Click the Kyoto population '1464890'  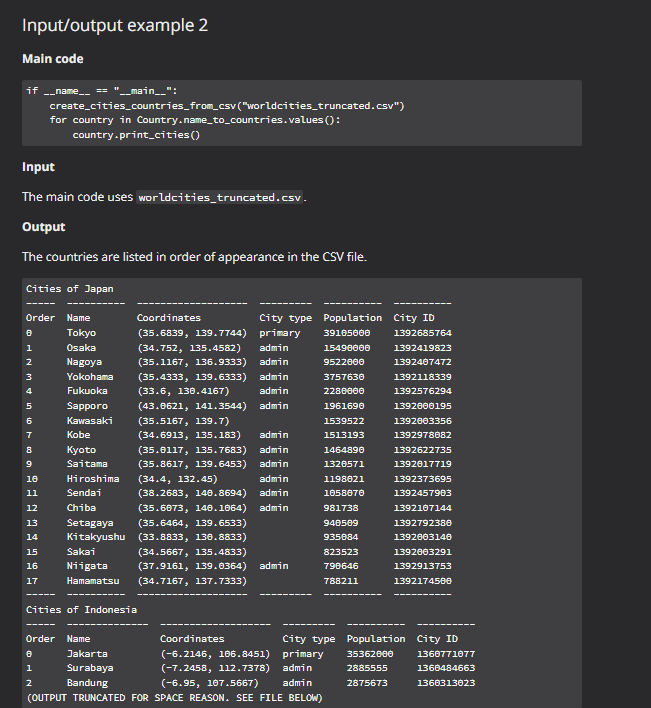coord(344,449)
